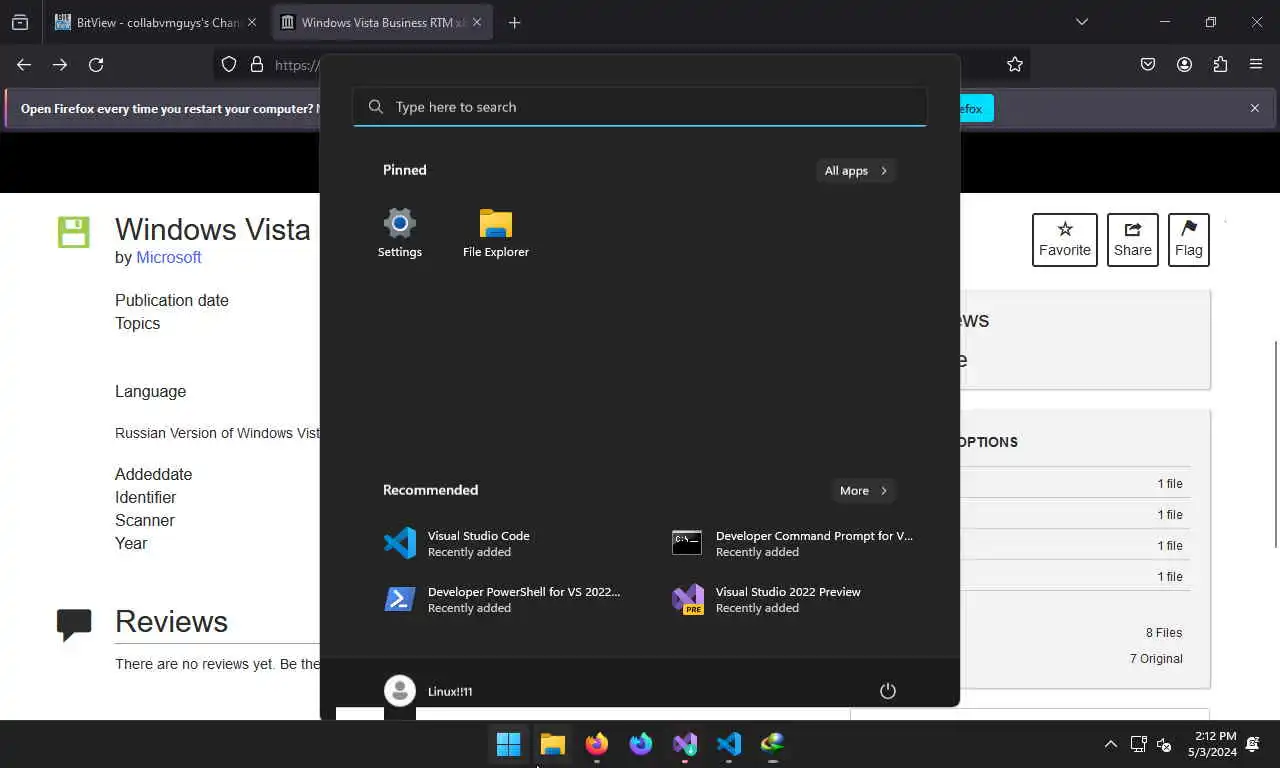Screen dimensions: 1280x768
Task: Open the Save to Pocket button
Action: tap(1148, 64)
